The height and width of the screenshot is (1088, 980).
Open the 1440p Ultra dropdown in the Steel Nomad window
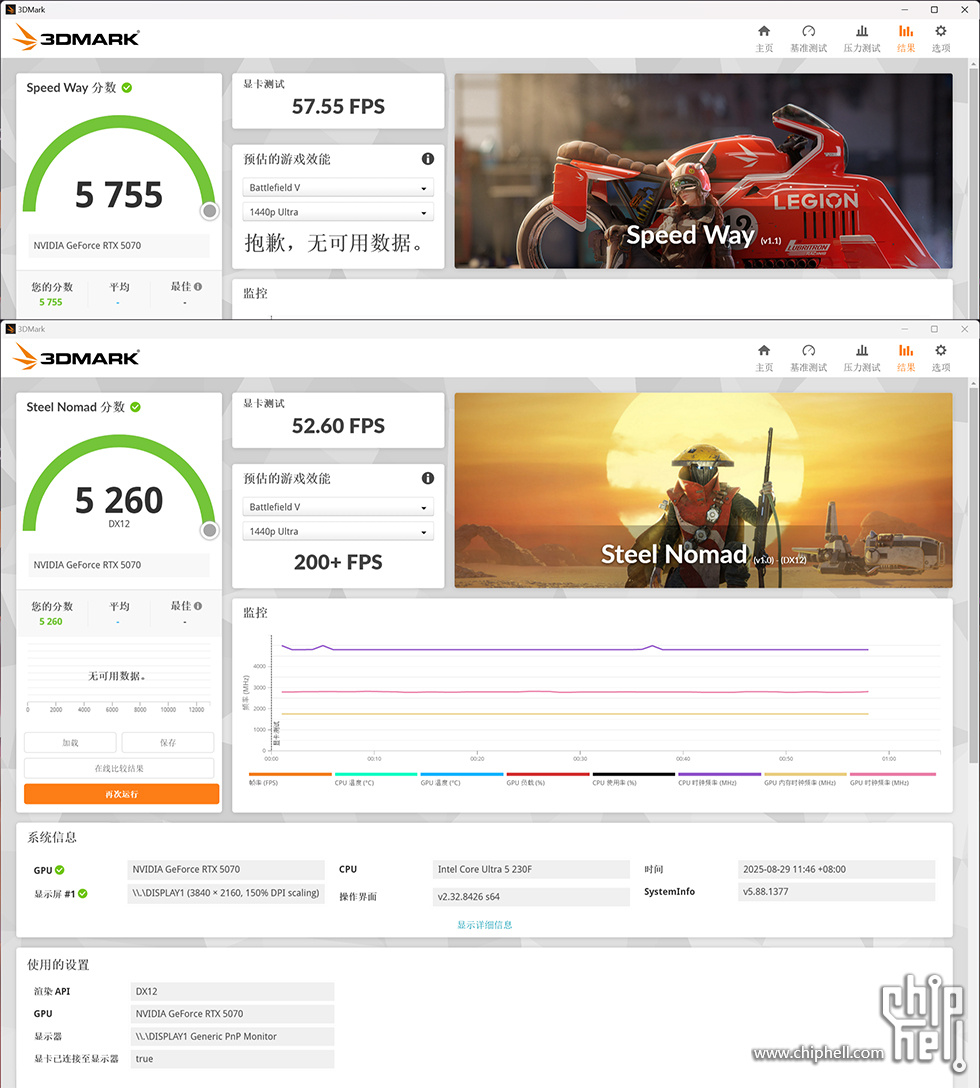tap(338, 531)
